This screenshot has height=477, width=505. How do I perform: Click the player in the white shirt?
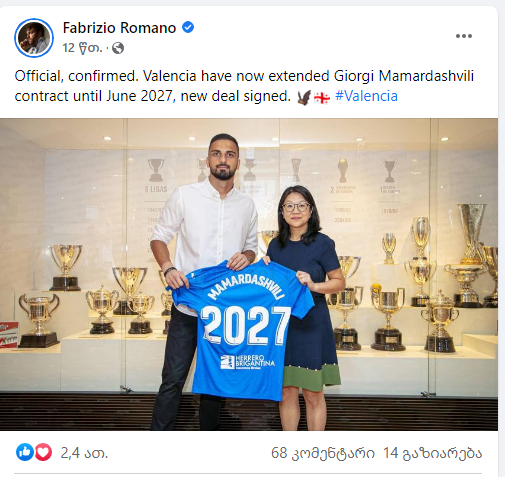[204, 282]
